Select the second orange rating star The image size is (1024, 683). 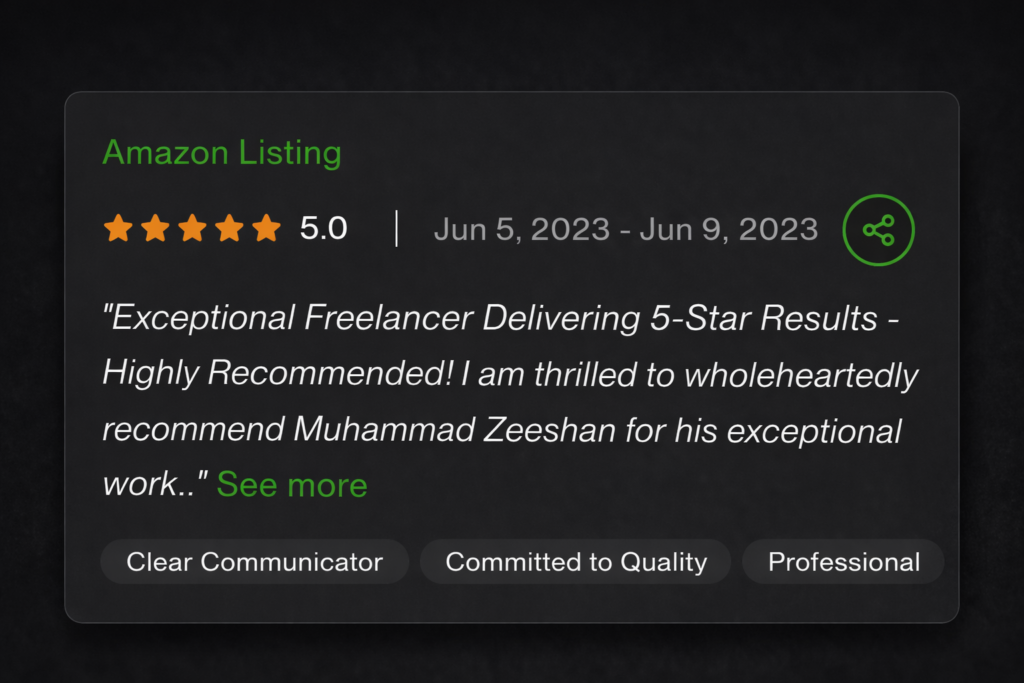pyautogui.click(x=155, y=228)
